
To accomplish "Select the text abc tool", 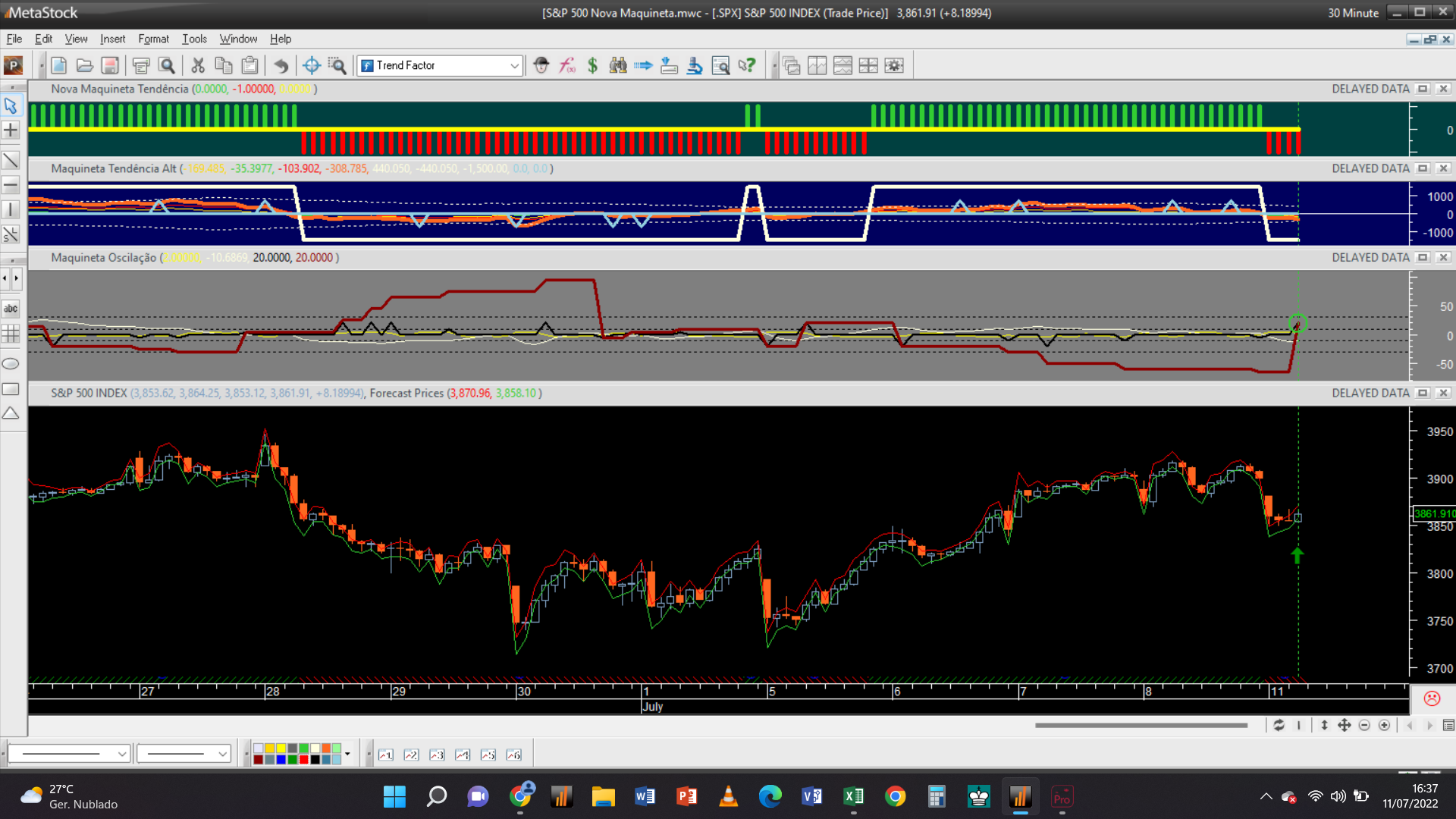I will point(11,309).
